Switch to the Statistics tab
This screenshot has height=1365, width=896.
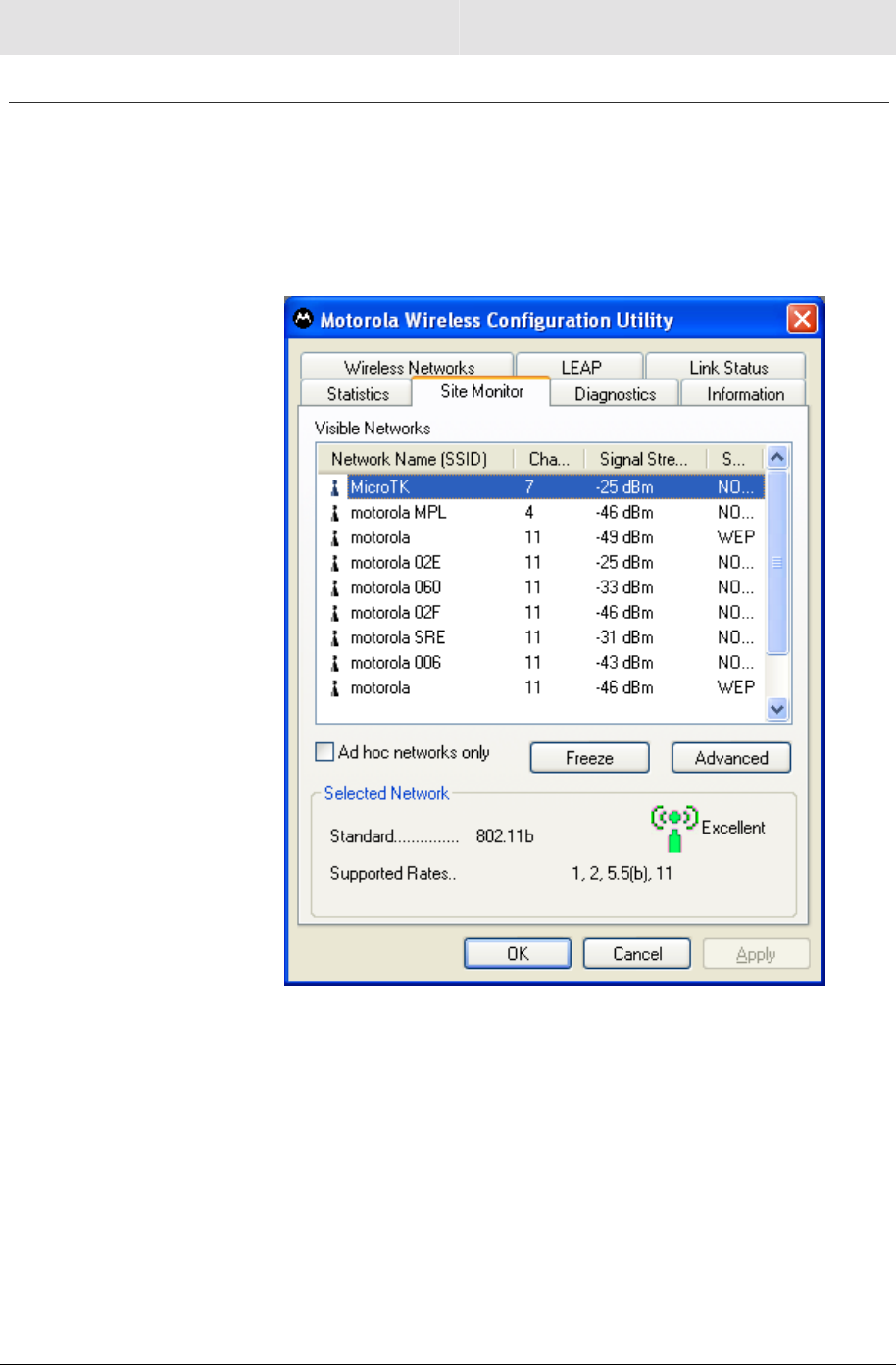[x=357, y=394]
